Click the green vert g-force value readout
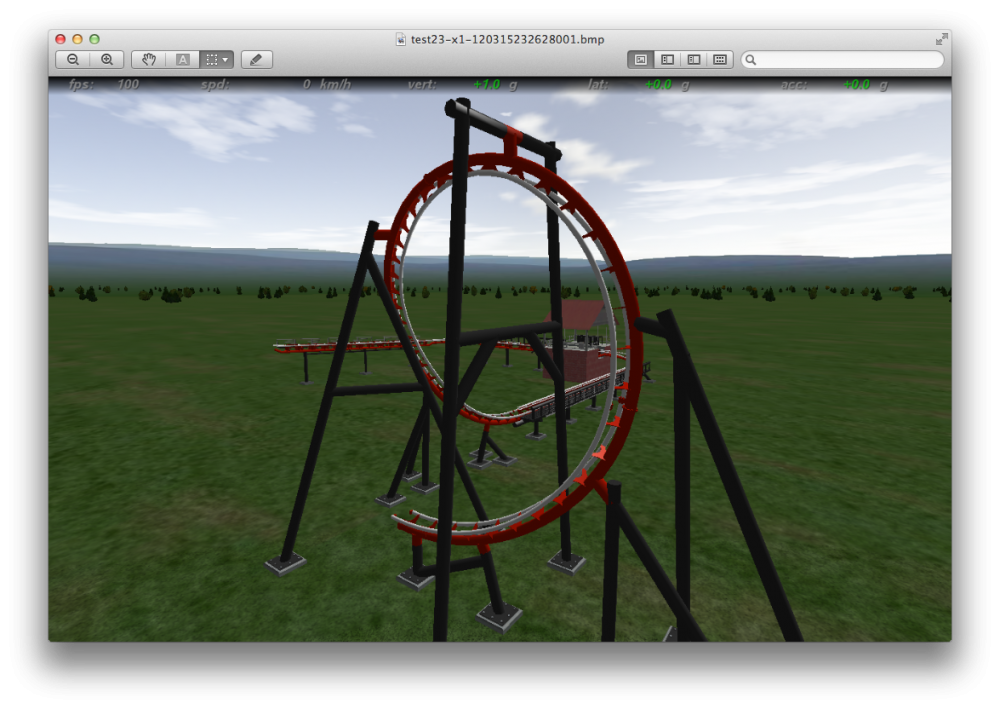 tap(486, 85)
